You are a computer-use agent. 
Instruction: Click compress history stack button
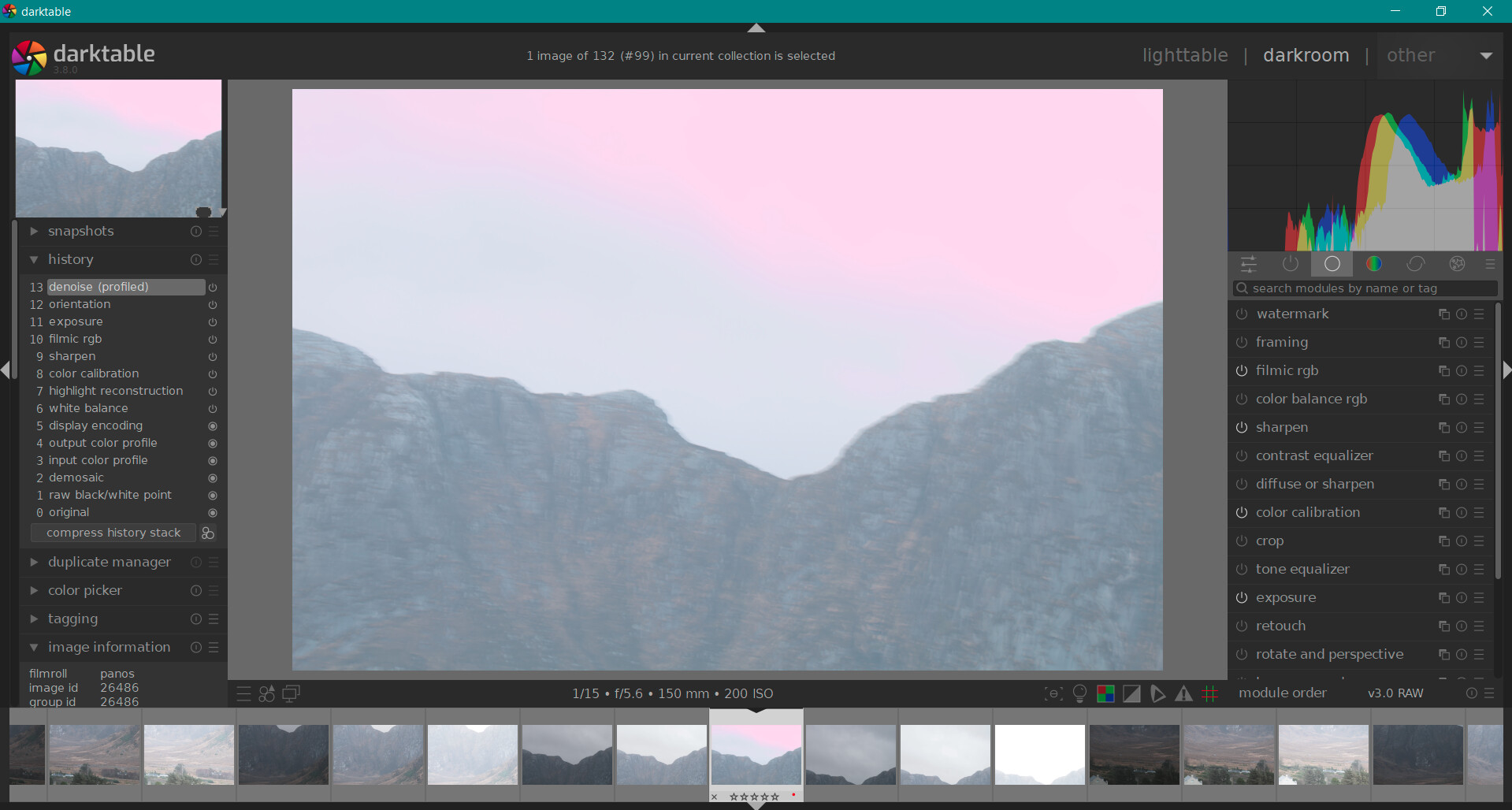[113, 533]
